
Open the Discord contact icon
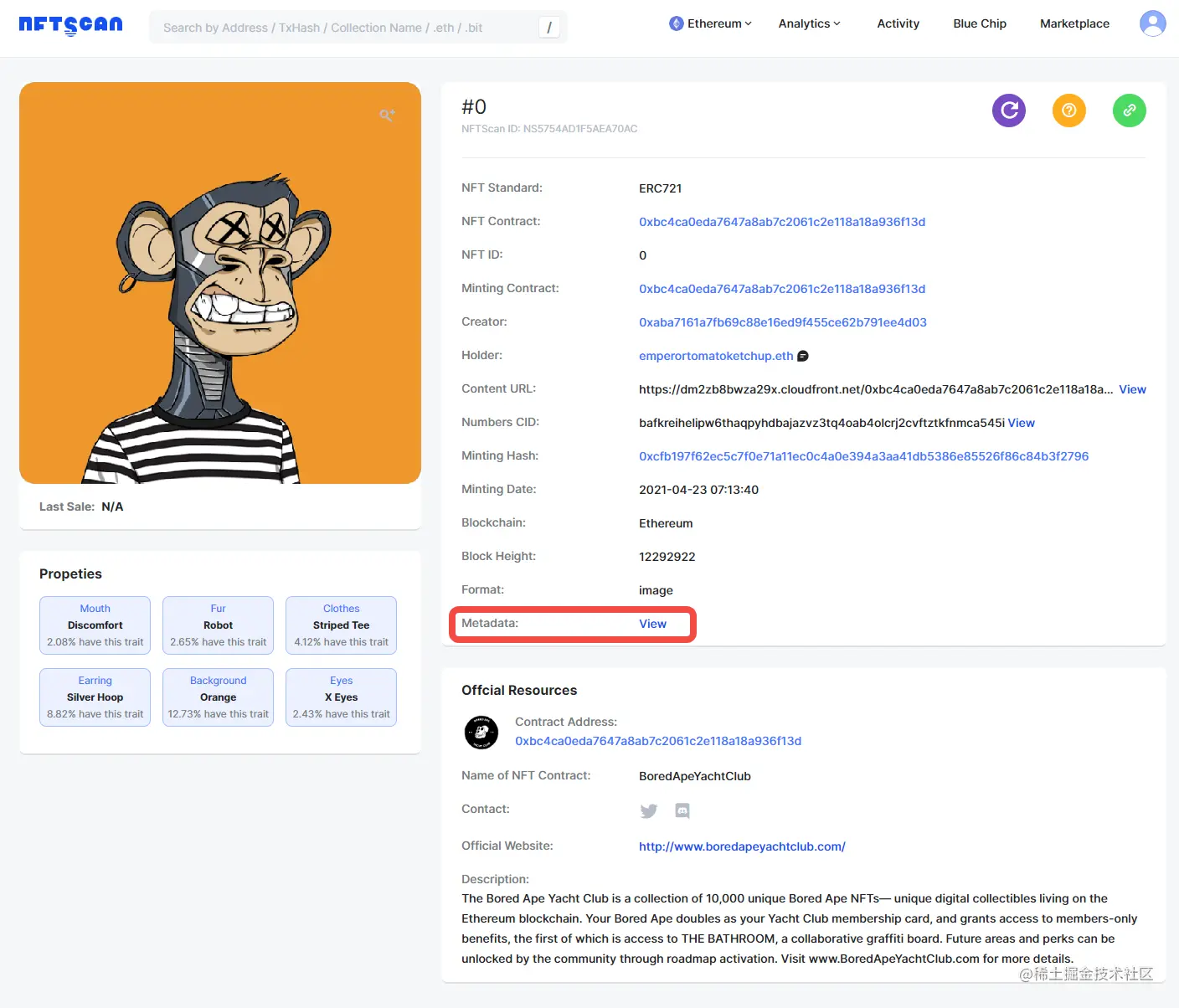(x=682, y=810)
